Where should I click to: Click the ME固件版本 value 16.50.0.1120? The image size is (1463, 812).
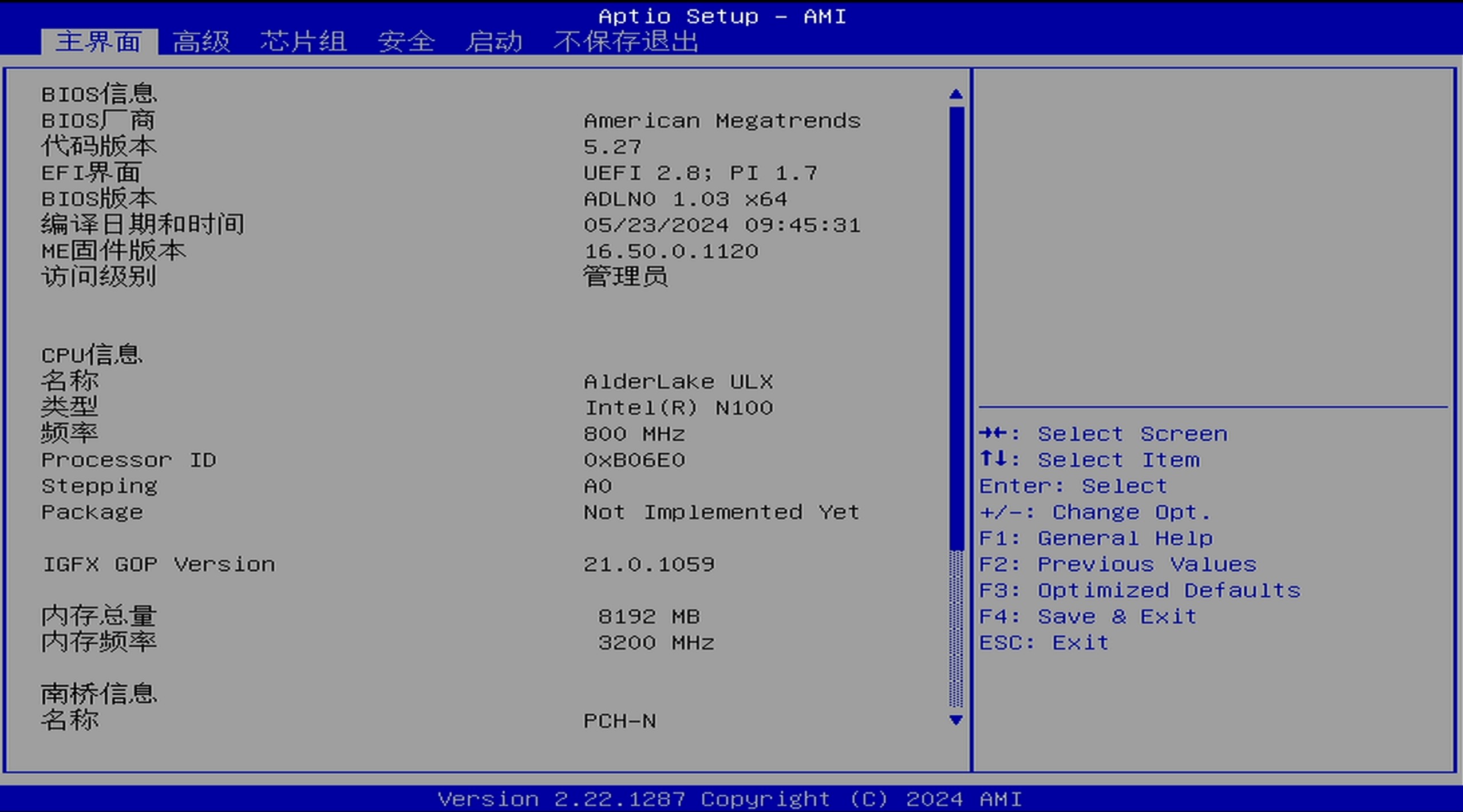(x=671, y=251)
